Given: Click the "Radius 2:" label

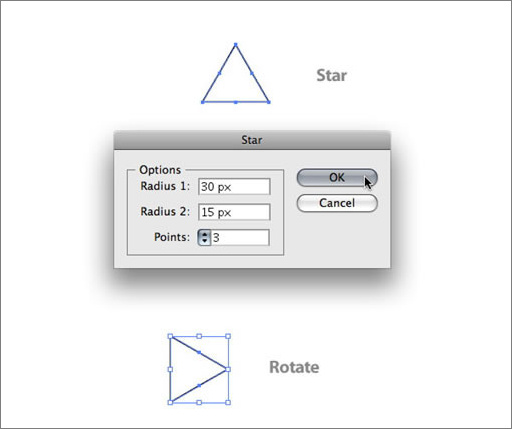Looking at the screenshot, I should coord(165,211).
